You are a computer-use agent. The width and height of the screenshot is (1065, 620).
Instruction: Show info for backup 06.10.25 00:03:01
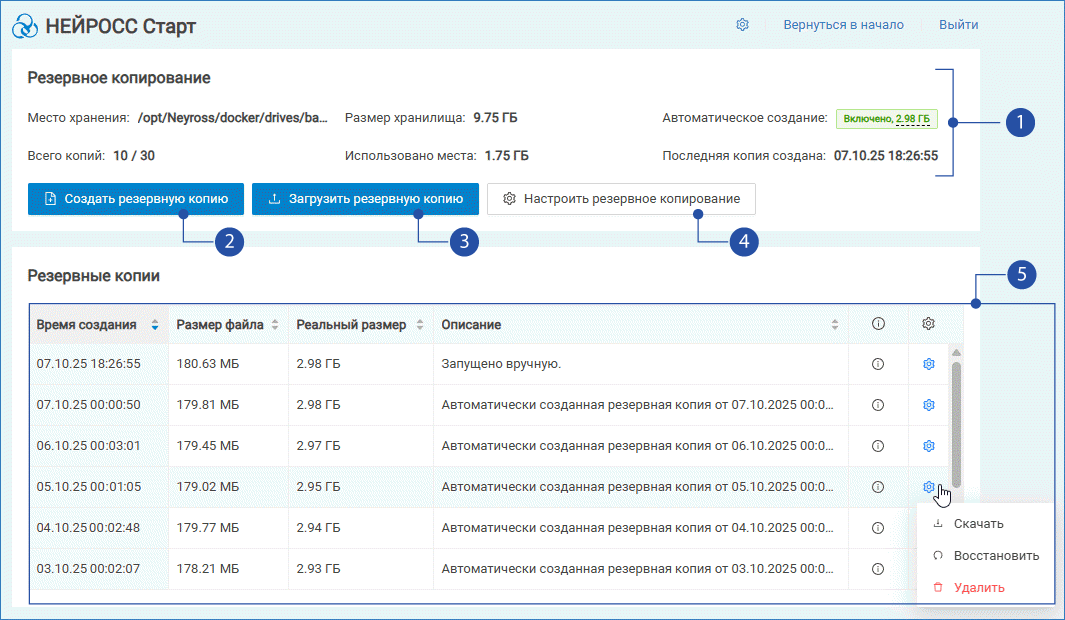click(878, 446)
